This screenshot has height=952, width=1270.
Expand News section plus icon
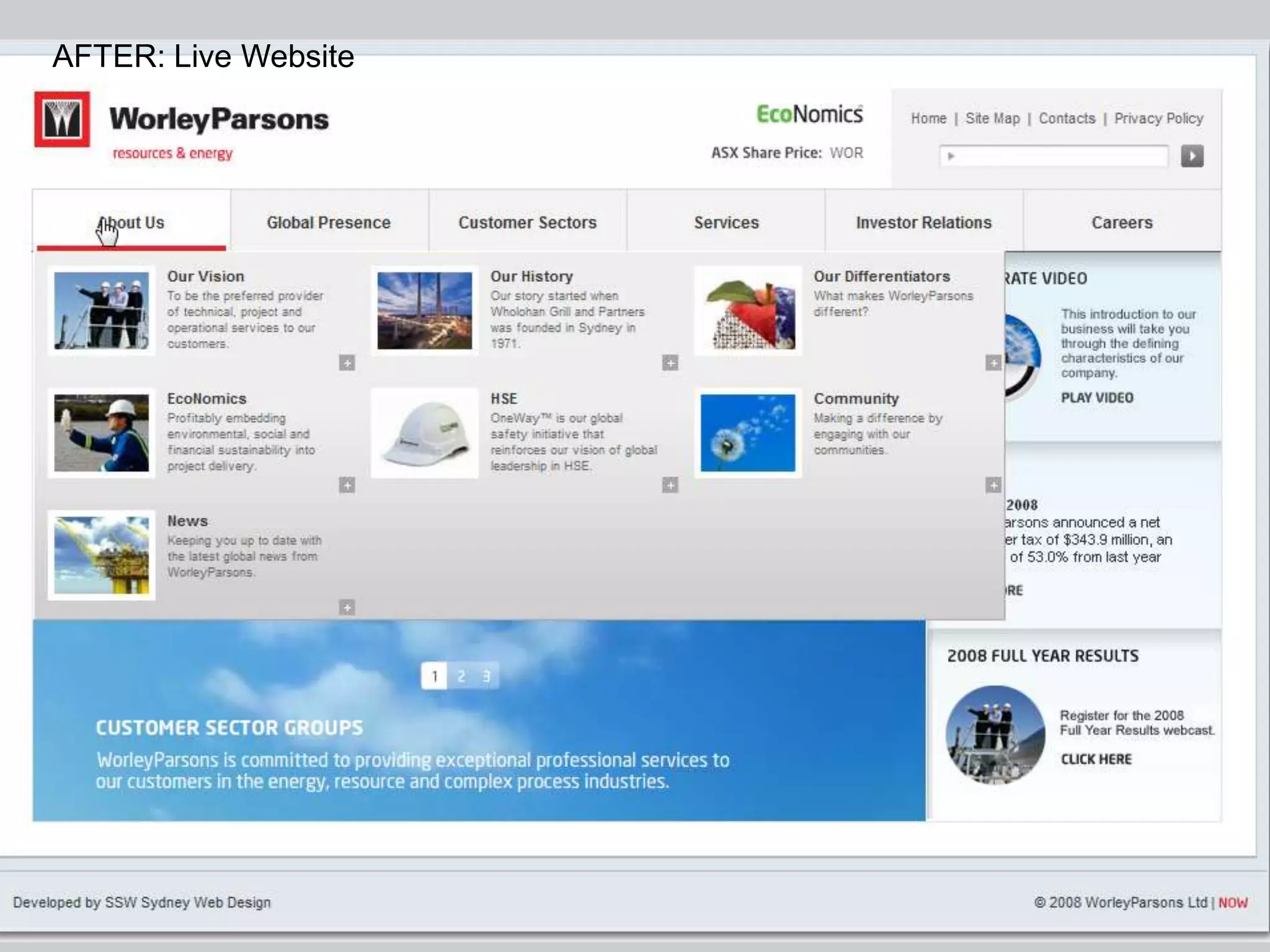pyautogui.click(x=347, y=607)
